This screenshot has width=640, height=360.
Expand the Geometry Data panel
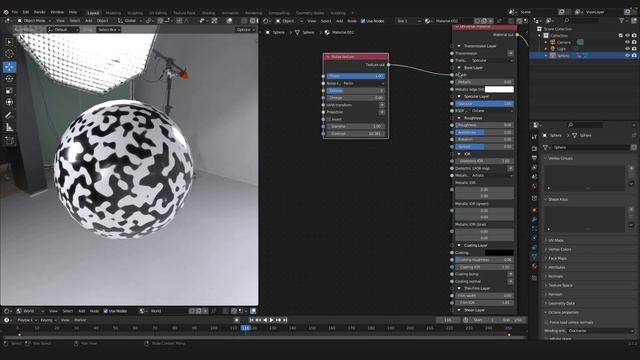561,303
